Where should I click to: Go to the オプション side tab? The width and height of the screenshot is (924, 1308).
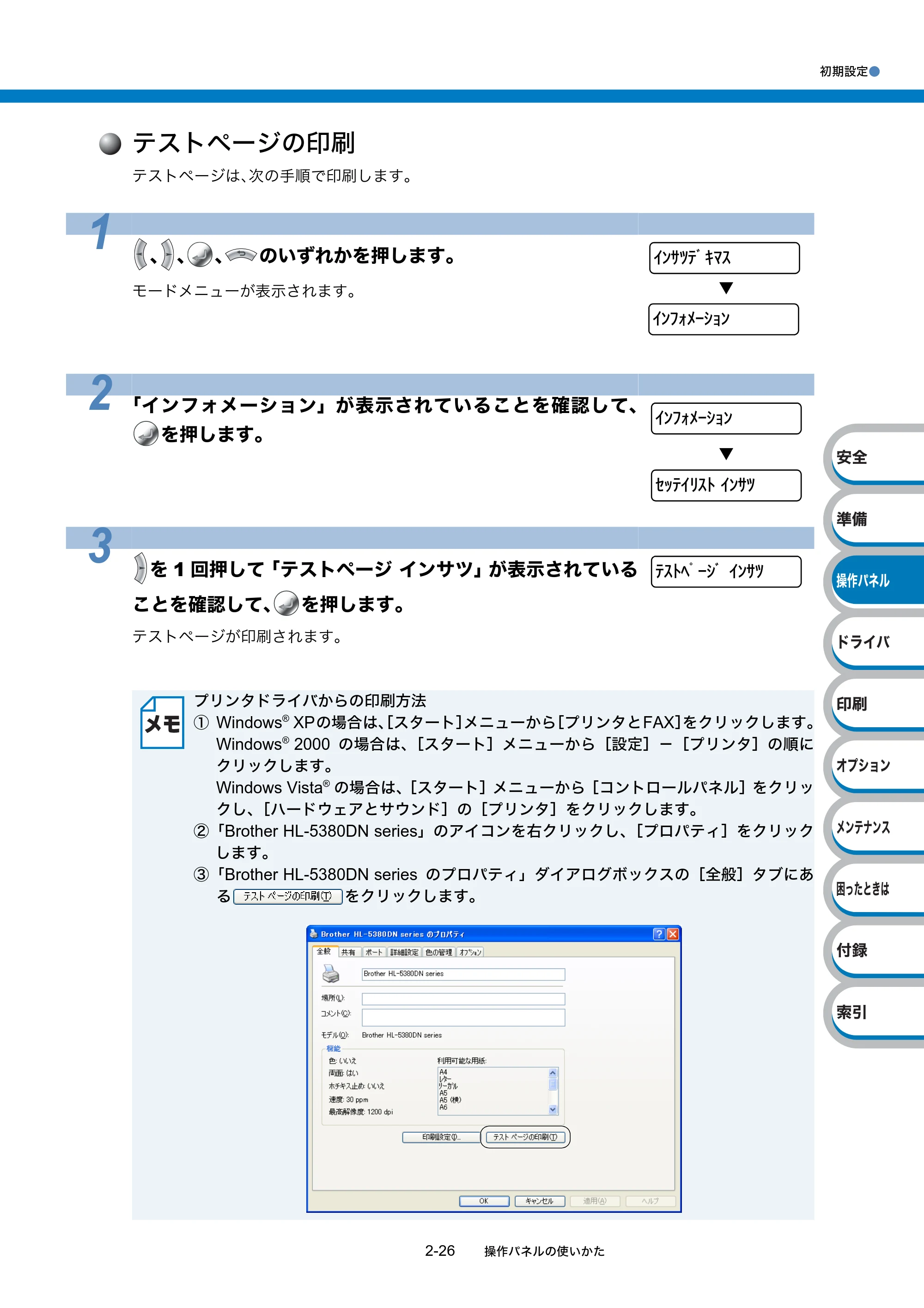(877, 765)
